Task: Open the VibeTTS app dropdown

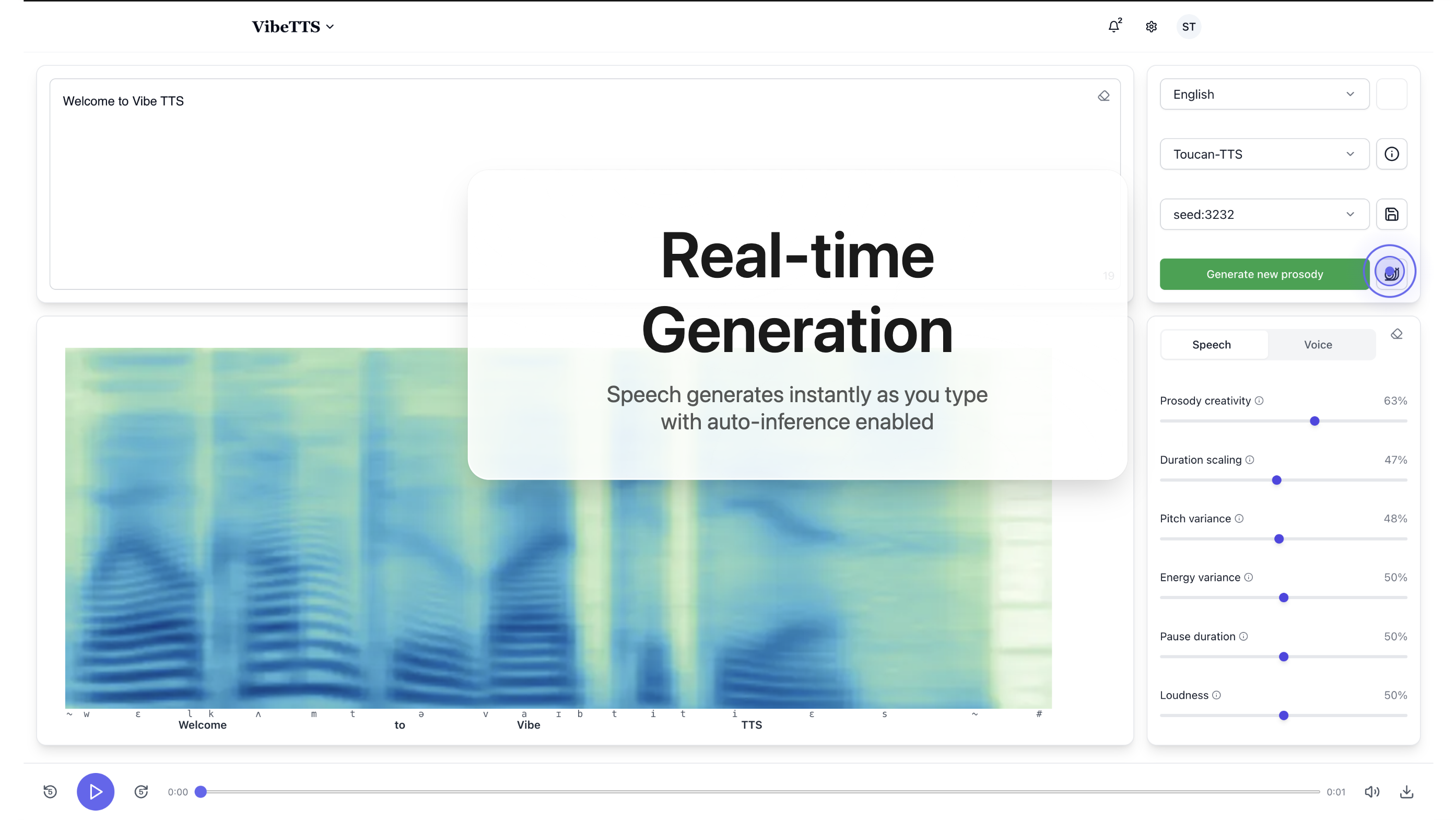Action: click(293, 27)
